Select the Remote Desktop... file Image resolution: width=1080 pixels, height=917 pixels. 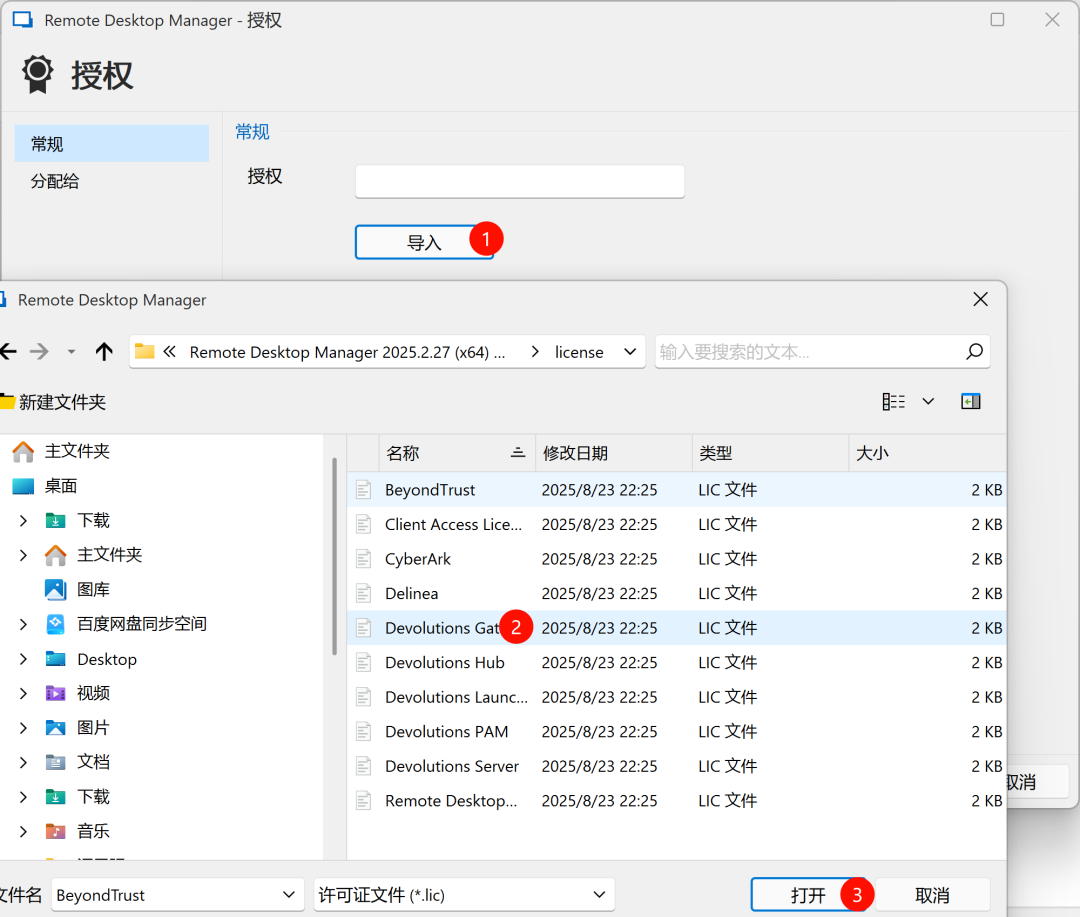(676, 801)
